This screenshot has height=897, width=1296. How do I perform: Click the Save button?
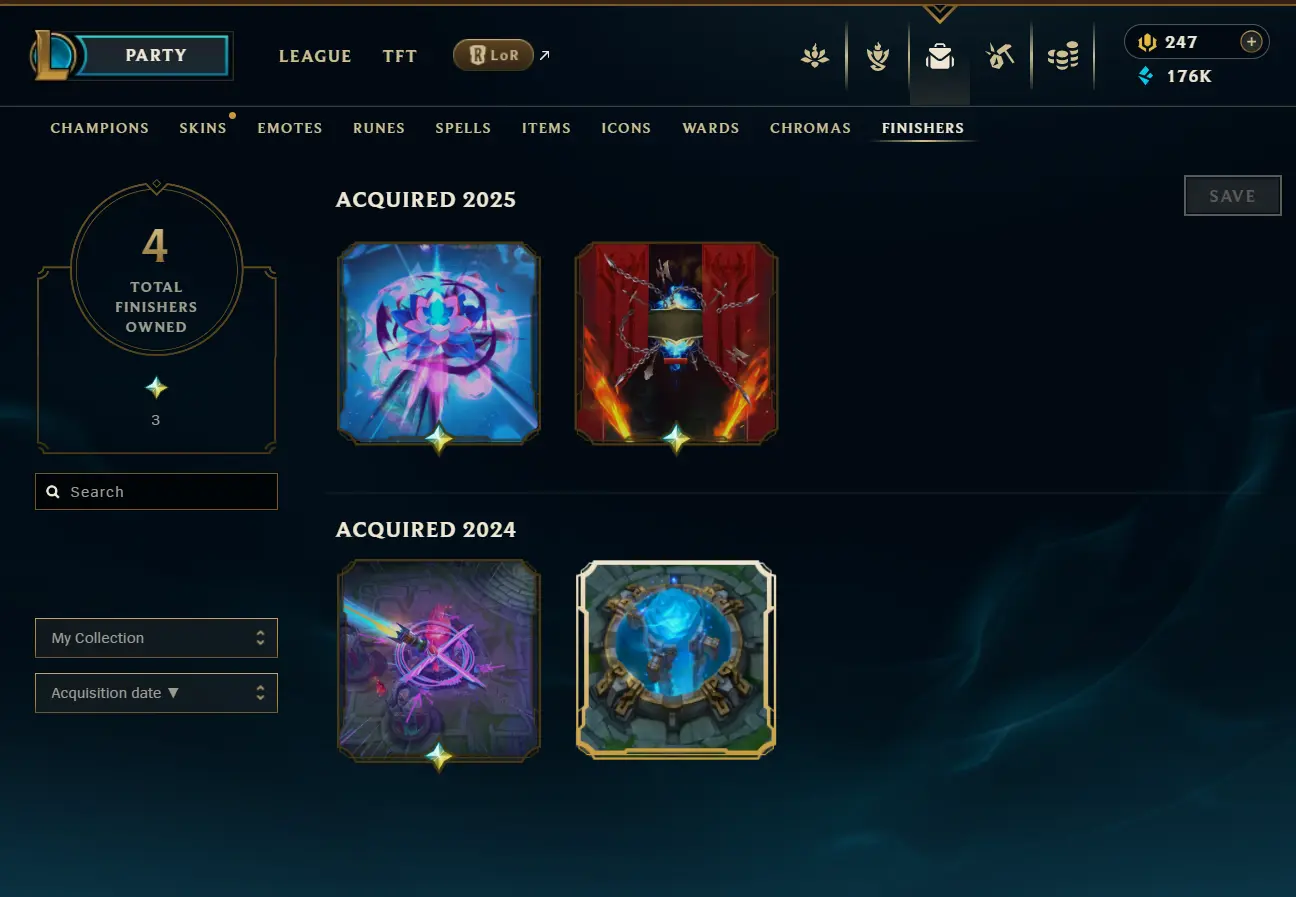pos(1232,196)
